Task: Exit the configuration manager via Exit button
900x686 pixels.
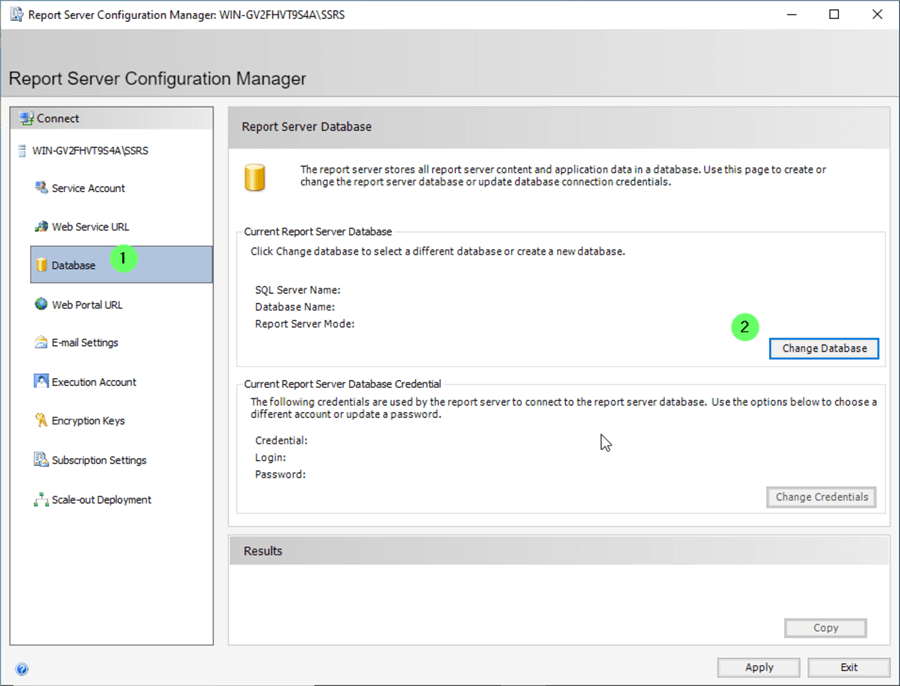Action: tap(848, 667)
